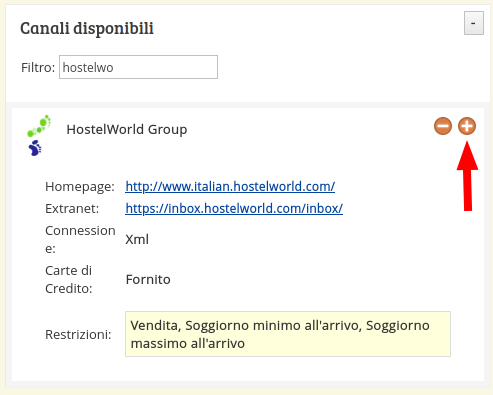This screenshot has width=493, height=395.
Task: Collapse the Canali disponibili panel
Action: 474,23
